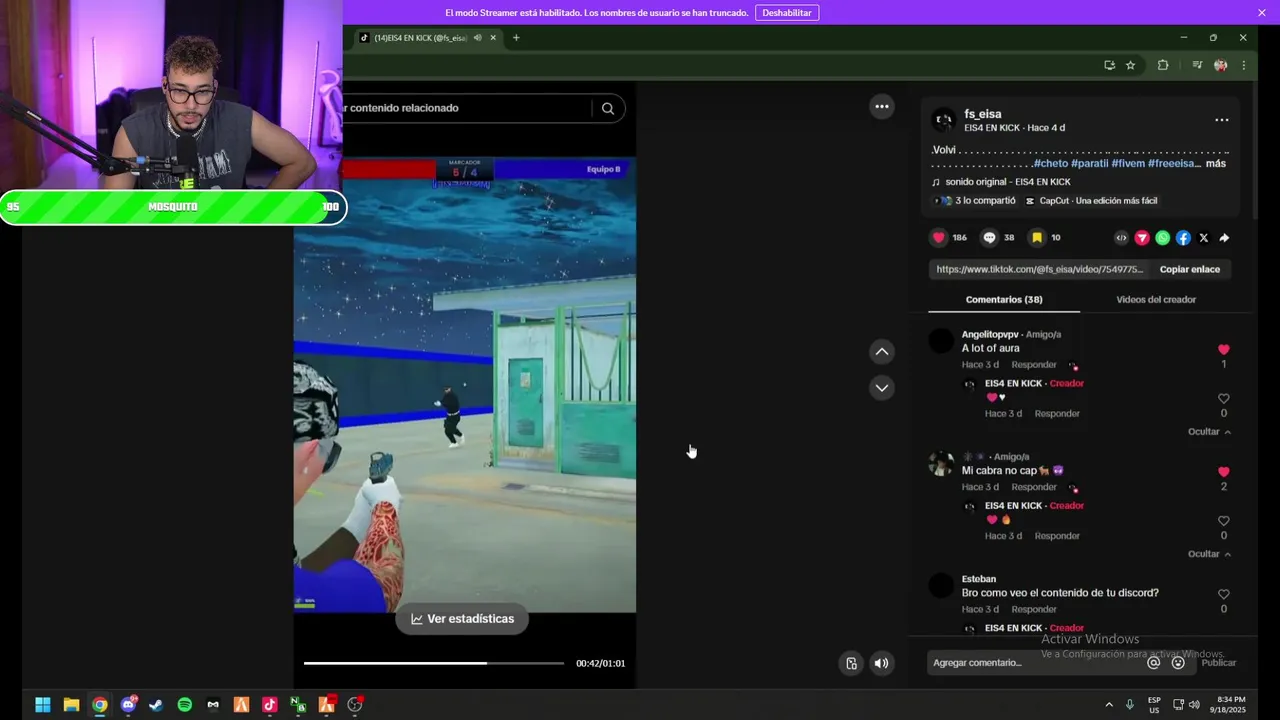Share the video on Facebook
Image resolution: width=1280 pixels, height=720 pixels.
[1183, 238]
